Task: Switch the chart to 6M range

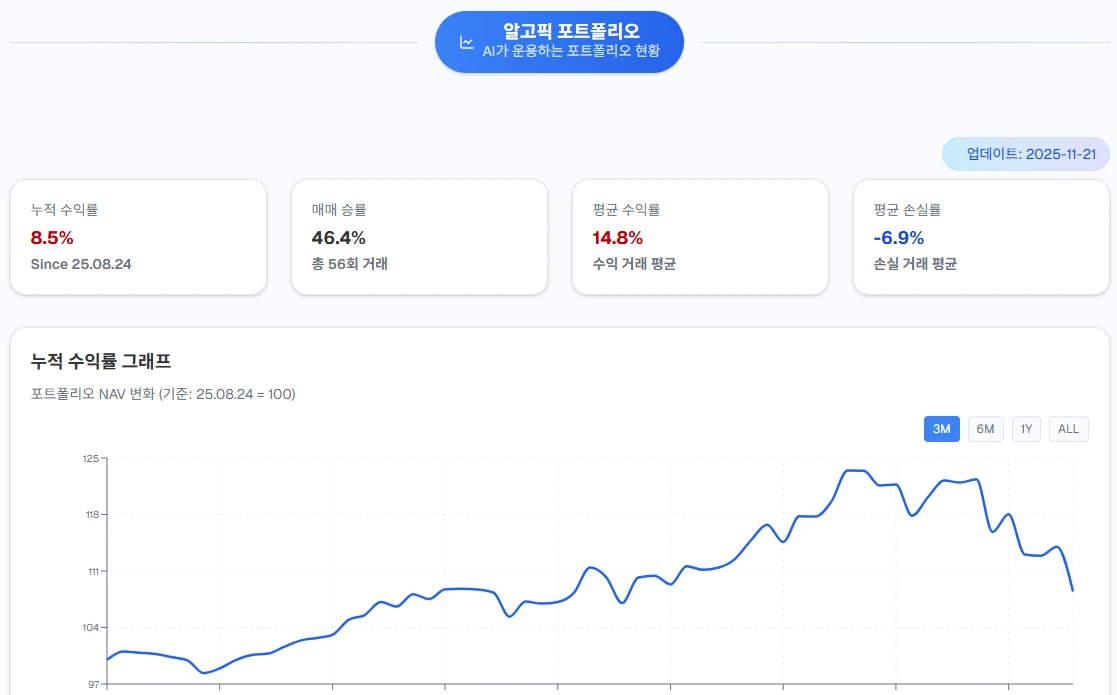Action: 985,429
